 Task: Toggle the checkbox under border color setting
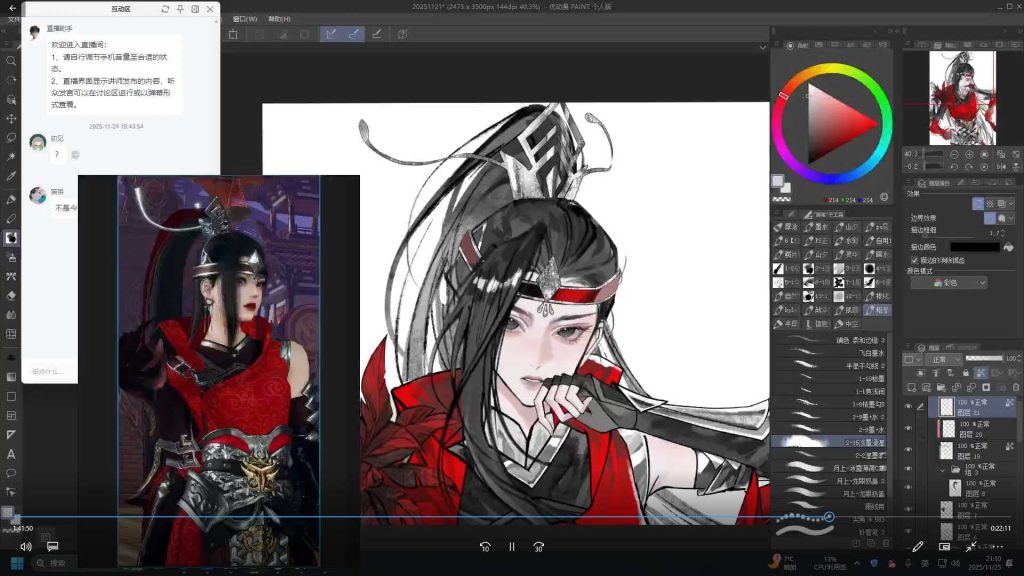pyautogui.click(x=914, y=260)
